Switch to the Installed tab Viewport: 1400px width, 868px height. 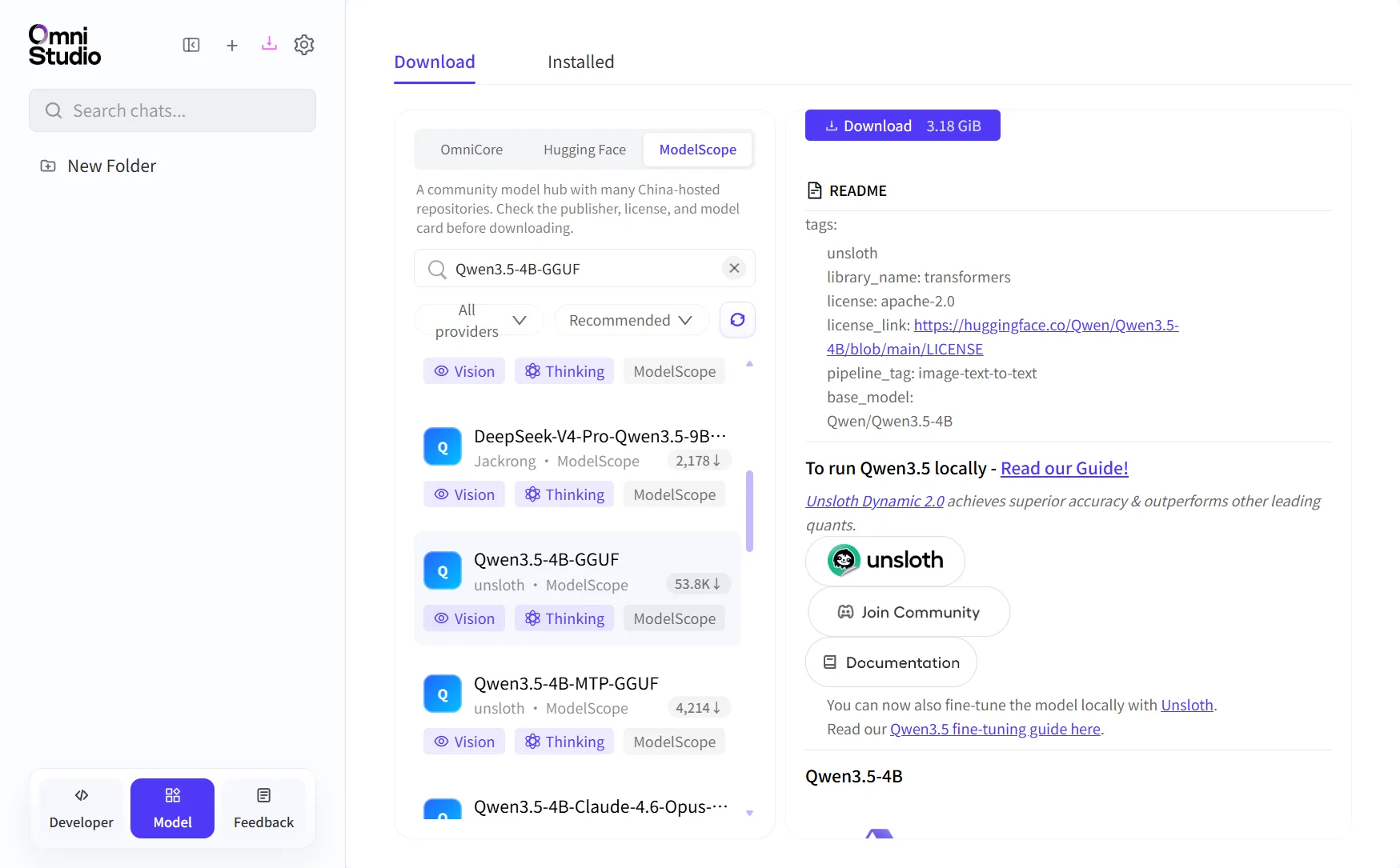tap(581, 62)
